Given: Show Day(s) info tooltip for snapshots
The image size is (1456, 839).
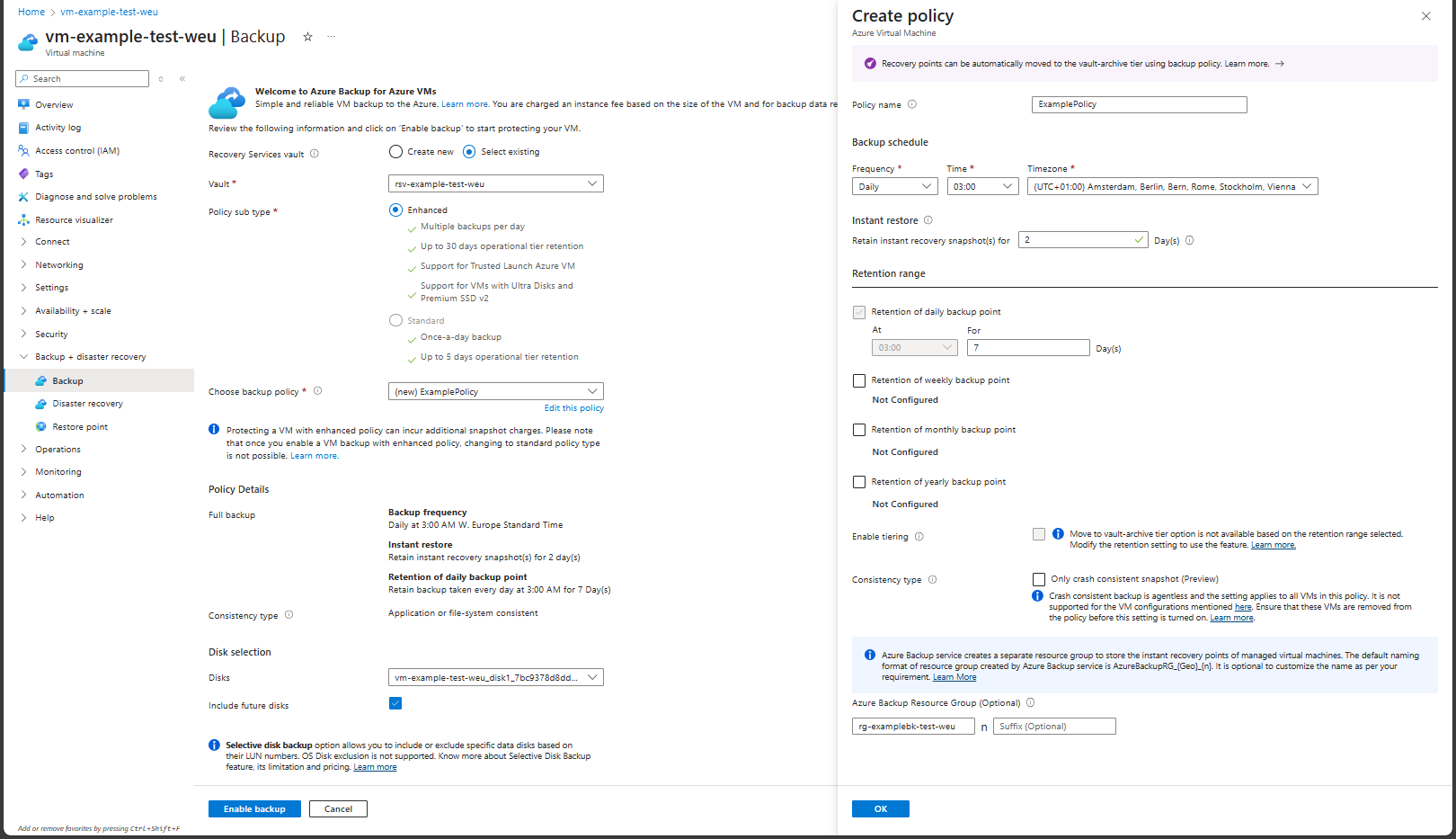Looking at the screenshot, I should pyautogui.click(x=1190, y=240).
